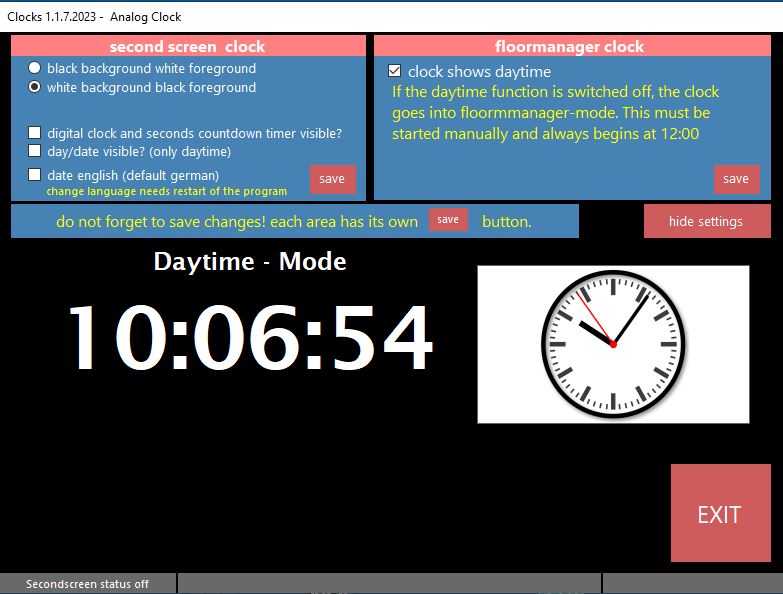
Task: Select black background white foreground option
Action: click(x=35, y=68)
